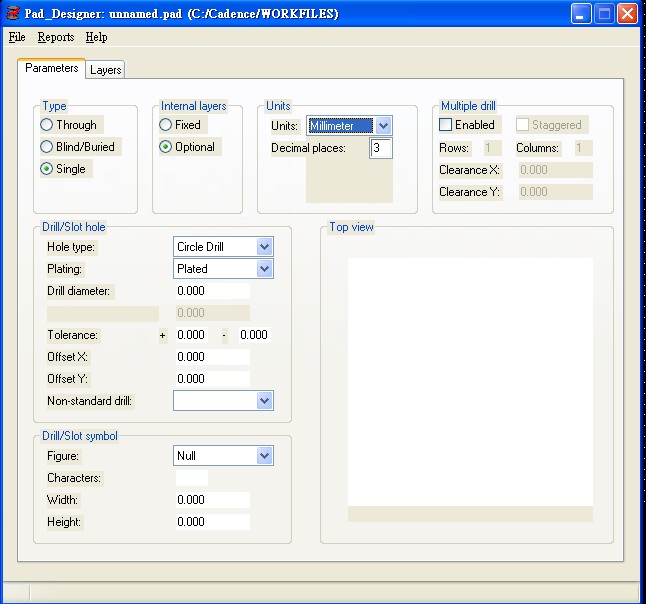Expand the Non-standard drill dropdown
The width and height of the screenshot is (646, 604).
[264, 401]
